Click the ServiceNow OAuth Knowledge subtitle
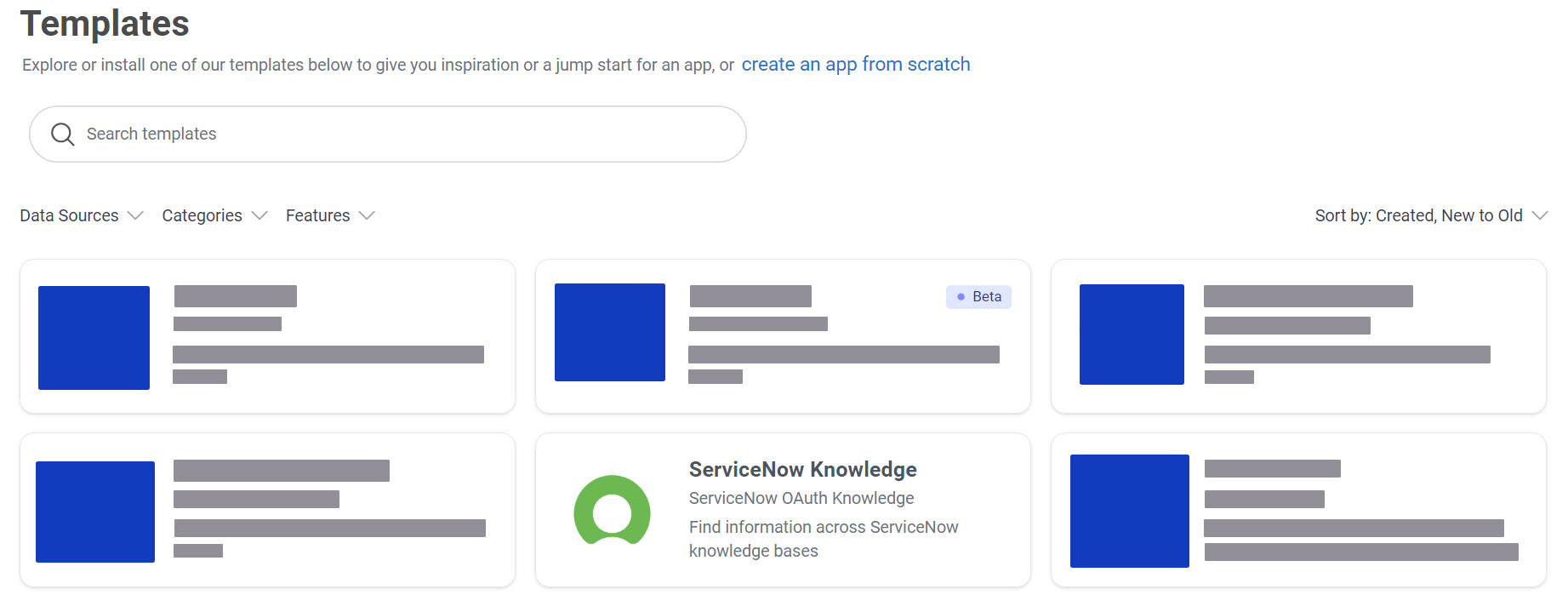This screenshot has width=1568, height=595. click(x=801, y=498)
